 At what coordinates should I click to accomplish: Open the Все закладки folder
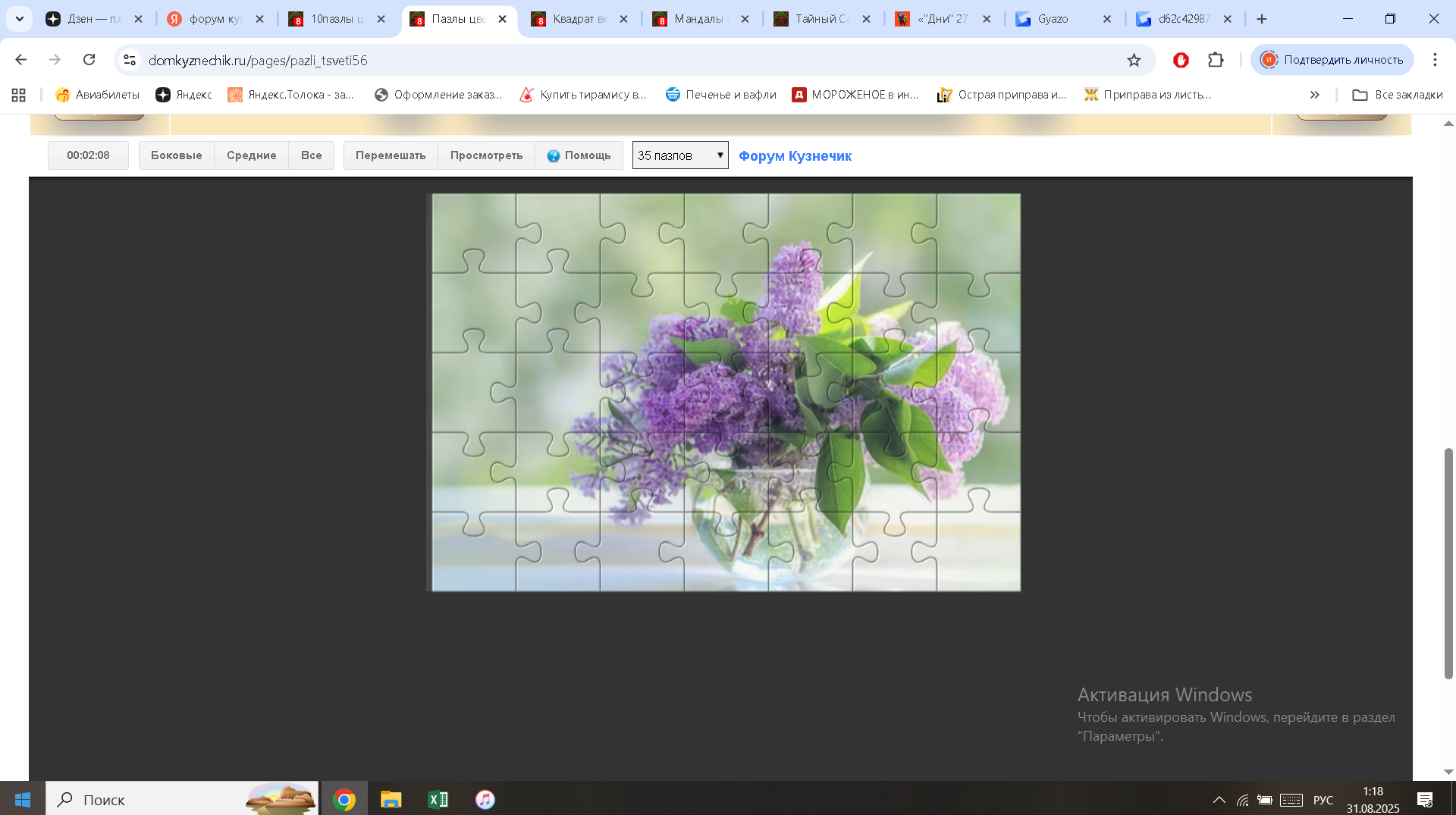[x=1397, y=95]
